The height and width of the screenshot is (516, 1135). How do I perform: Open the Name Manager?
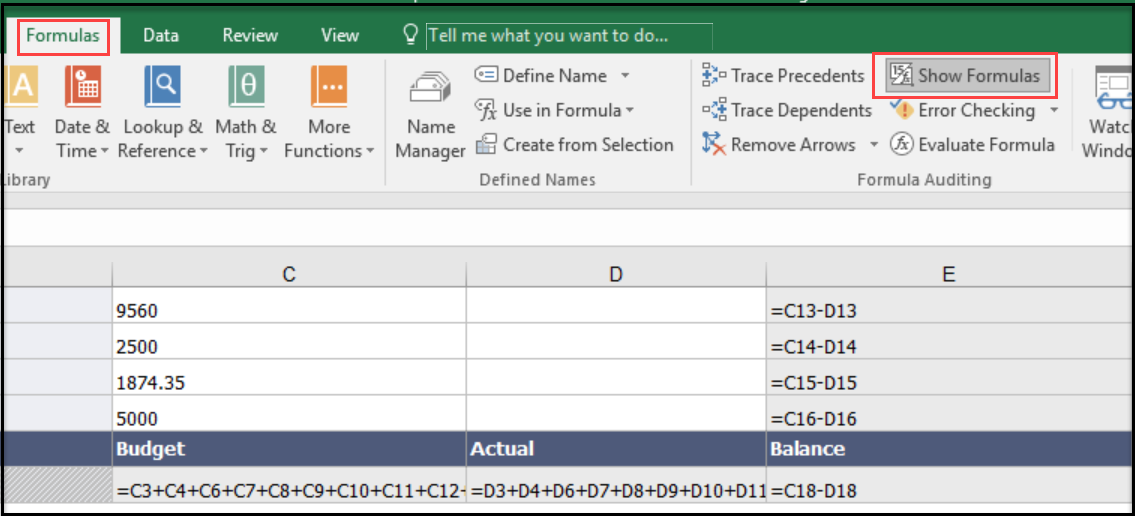click(x=431, y=114)
